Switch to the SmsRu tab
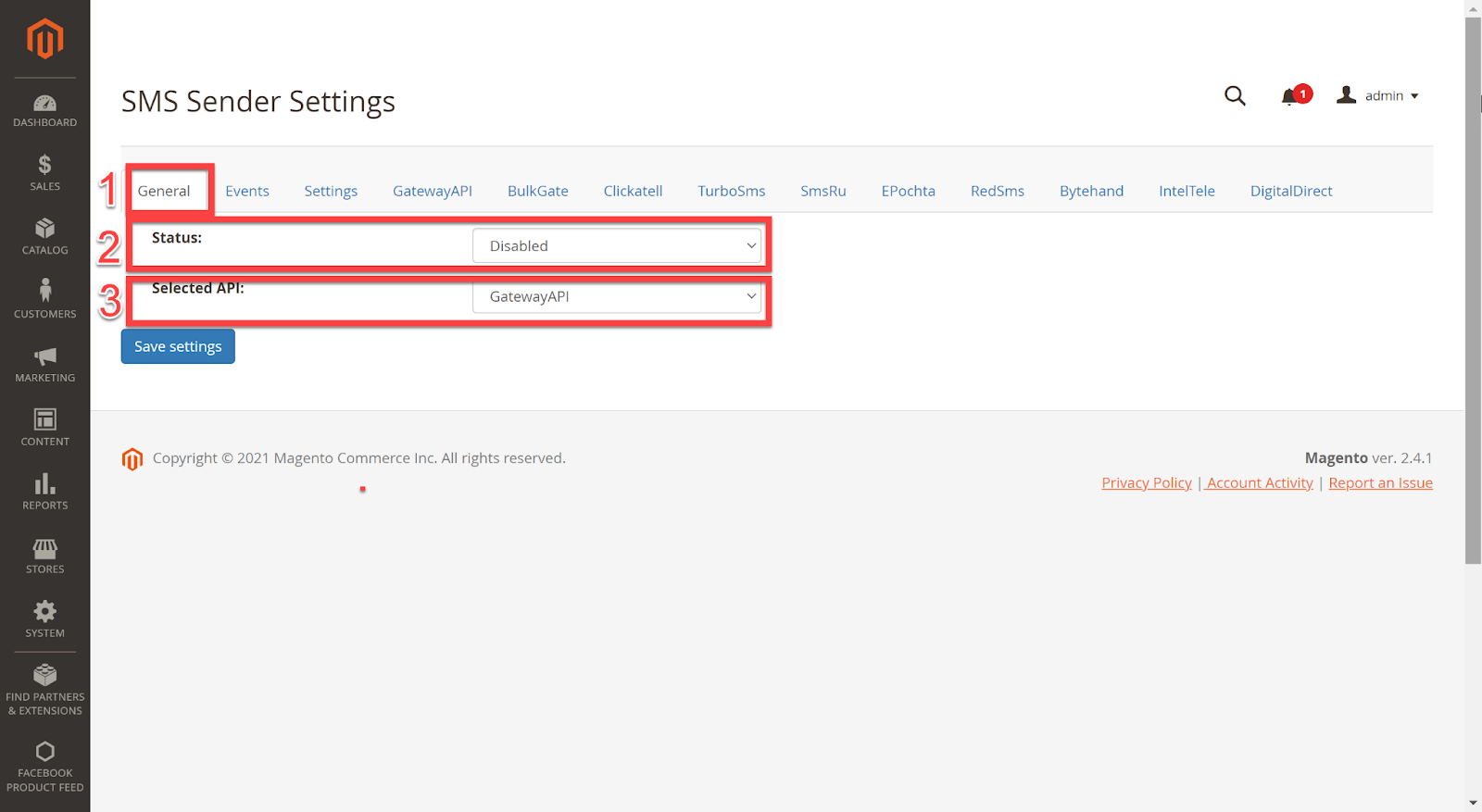Viewport: 1482px width, 812px height. coord(823,191)
